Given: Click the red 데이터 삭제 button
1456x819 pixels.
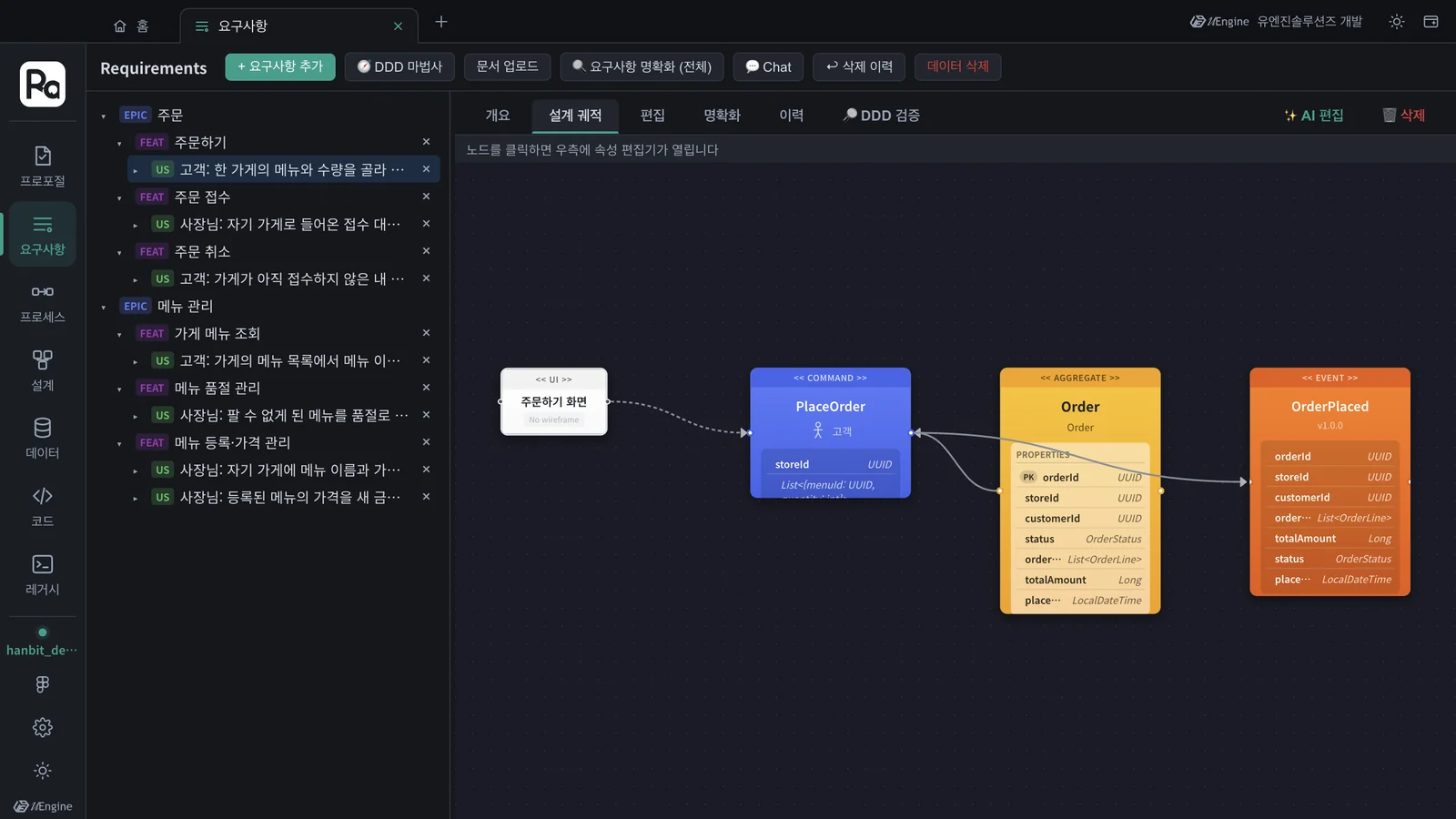Looking at the screenshot, I should [958, 66].
